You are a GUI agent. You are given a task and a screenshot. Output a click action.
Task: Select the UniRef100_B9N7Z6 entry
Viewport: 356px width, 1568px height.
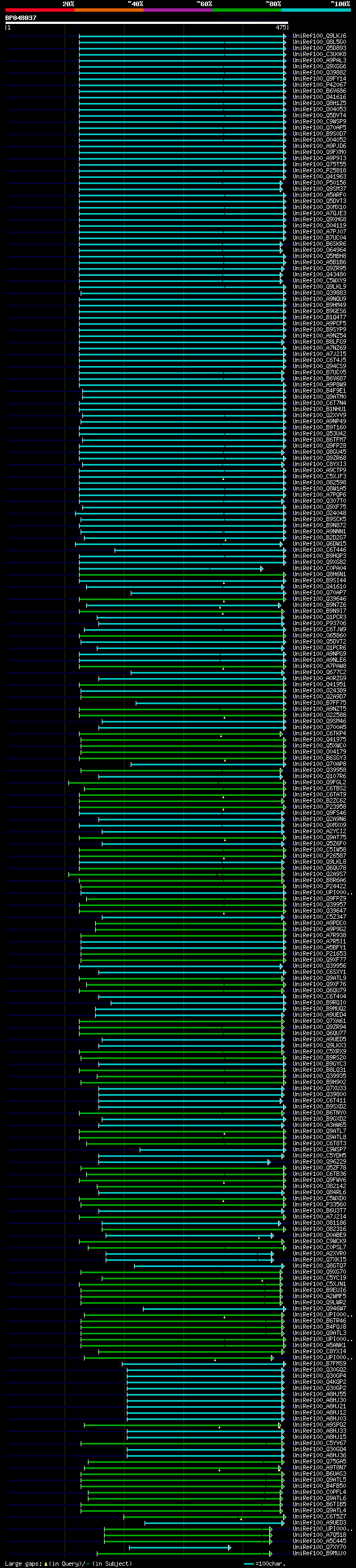[x=319, y=605]
